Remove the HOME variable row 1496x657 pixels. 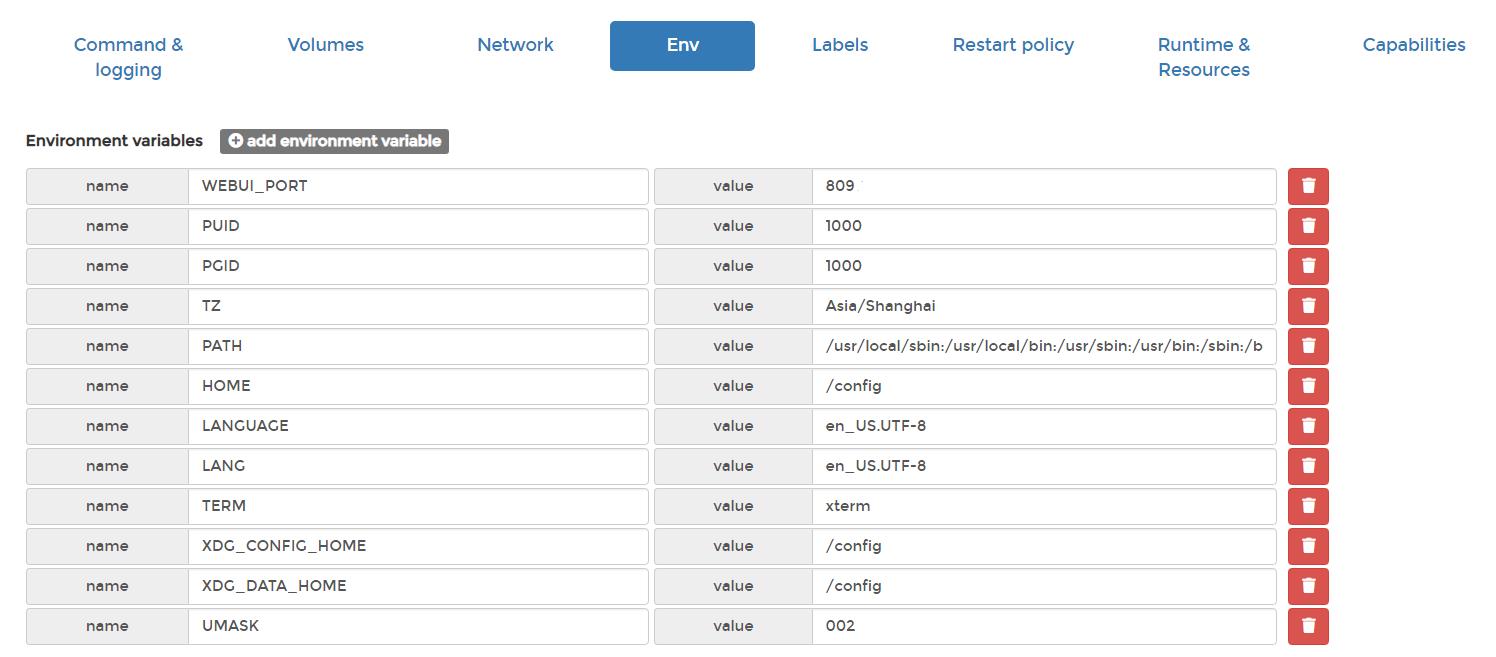click(x=1307, y=386)
